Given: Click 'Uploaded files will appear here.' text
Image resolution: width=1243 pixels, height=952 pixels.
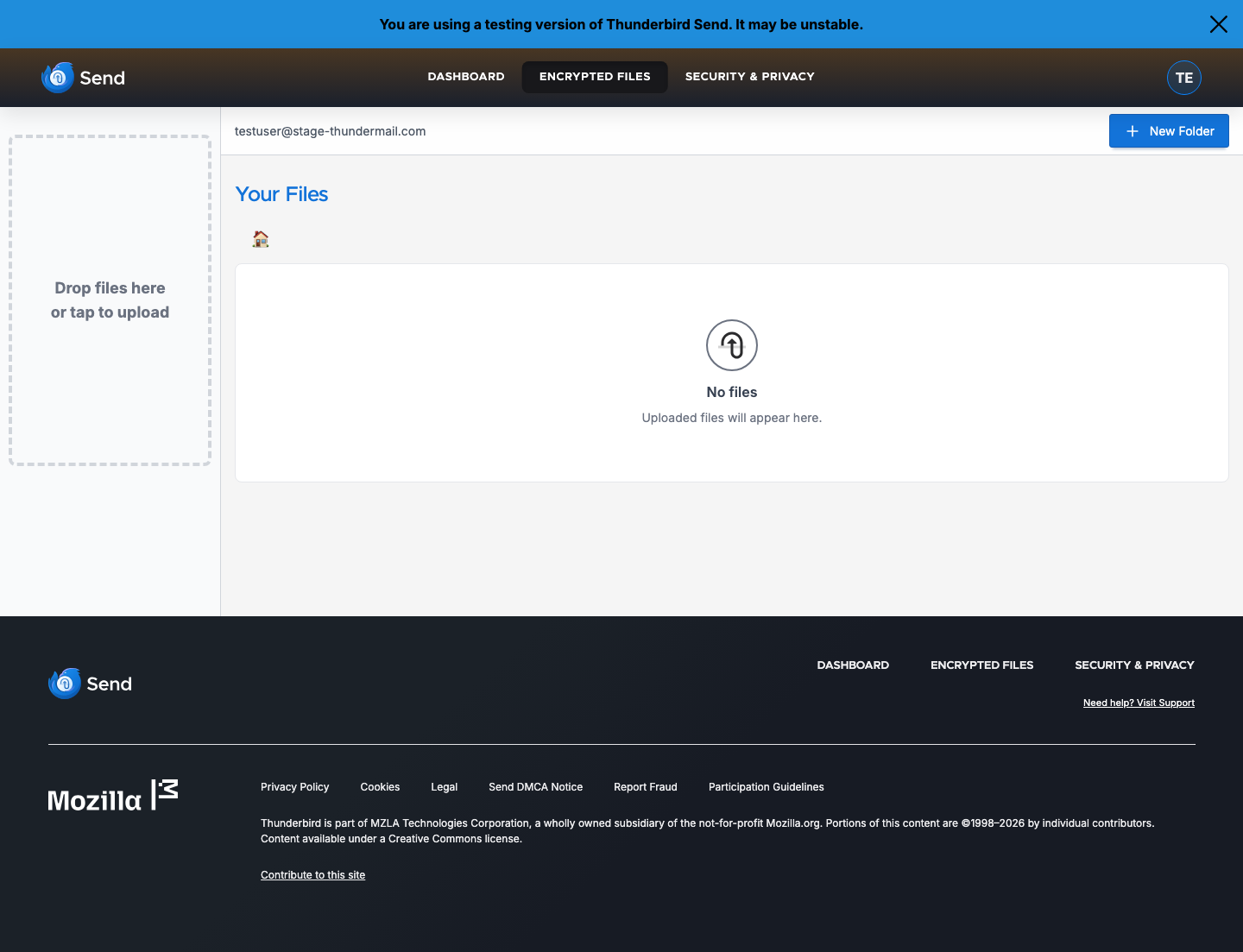Looking at the screenshot, I should pyautogui.click(x=732, y=418).
